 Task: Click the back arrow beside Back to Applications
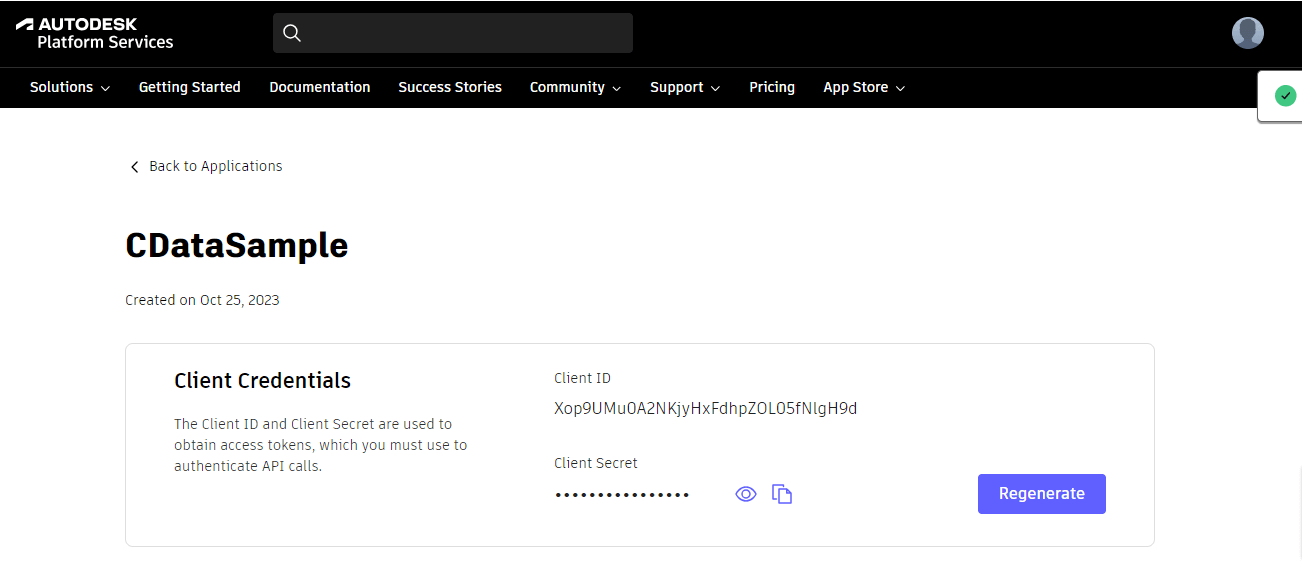[x=135, y=167]
